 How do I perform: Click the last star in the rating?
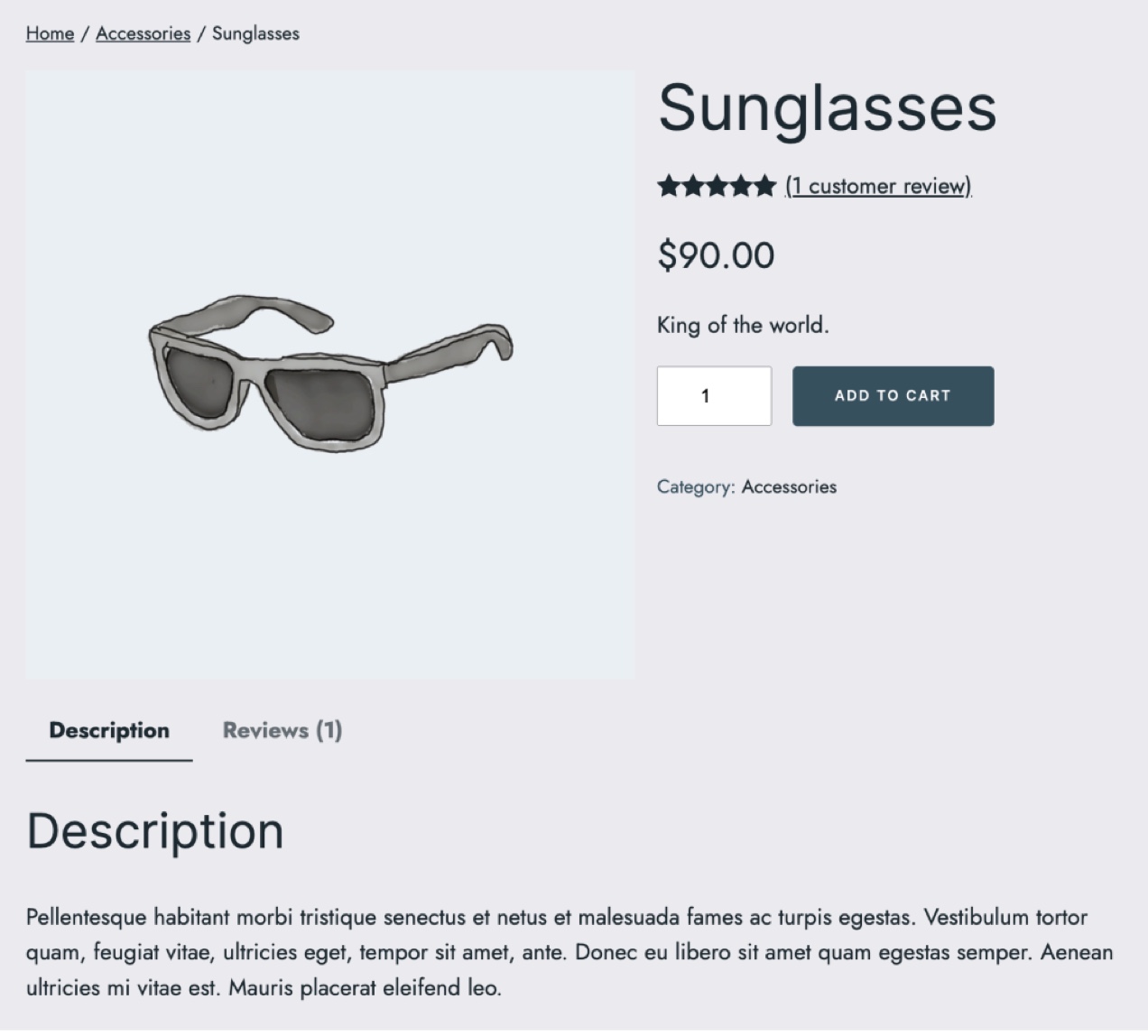tap(765, 186)
